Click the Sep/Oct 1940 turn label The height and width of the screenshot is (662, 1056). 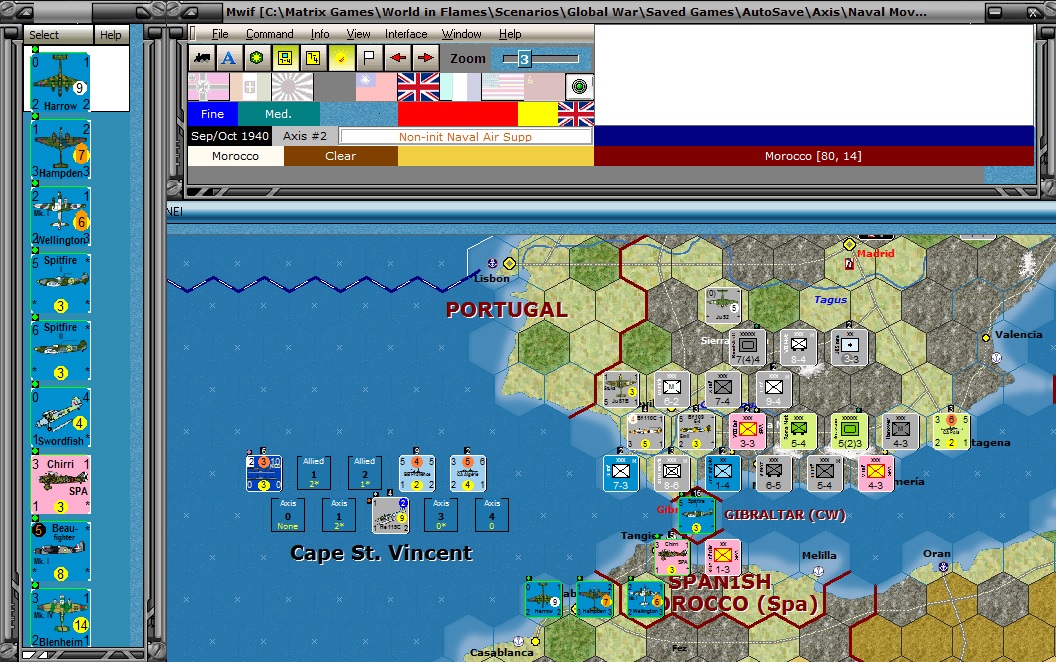[230, 136]
